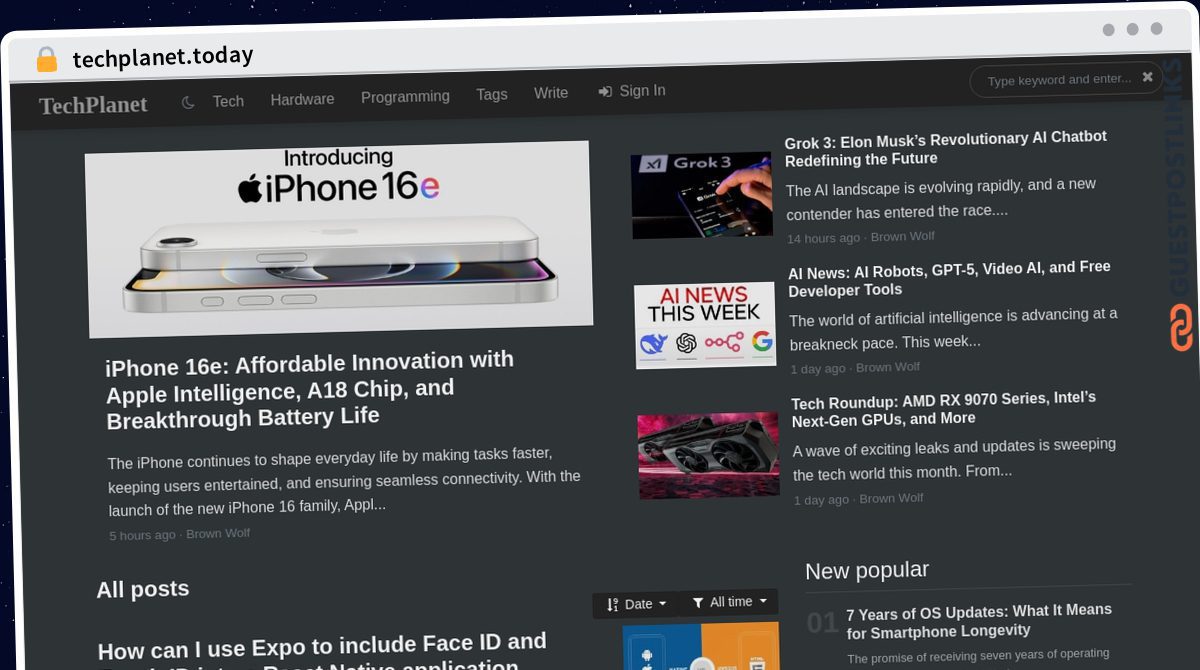Open the Tags page
This screenshot has height=670, width=1200.
pyautogui.click(x=492, y=94)
